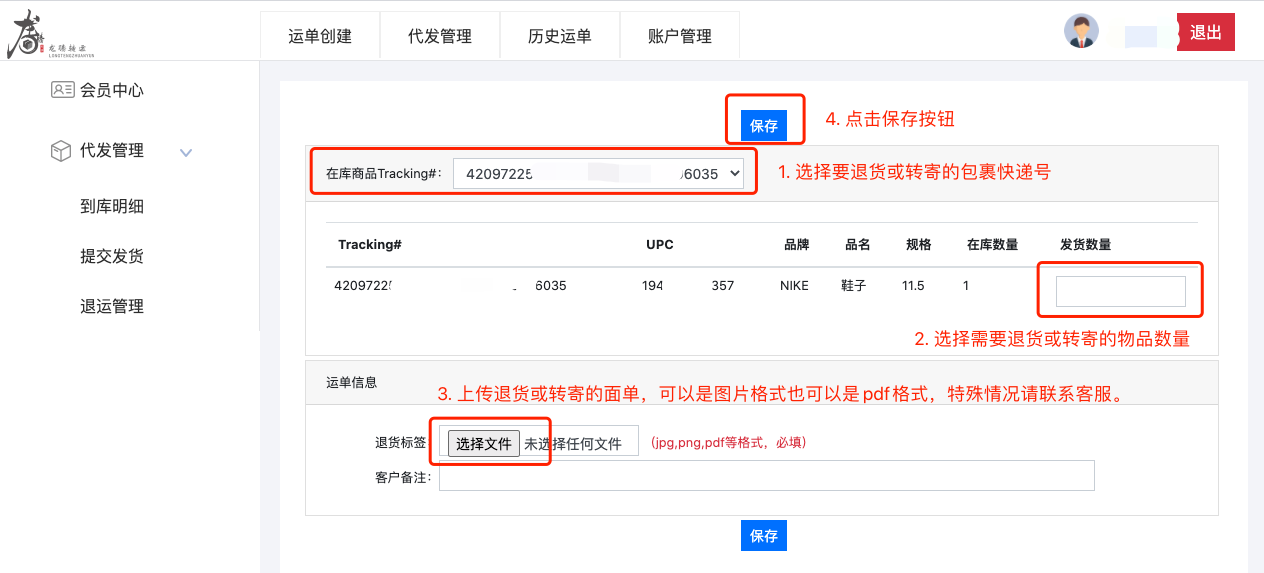Screen dimensions: 1264x573
Task: Click the top 保存 button
Action: (764, 126)
